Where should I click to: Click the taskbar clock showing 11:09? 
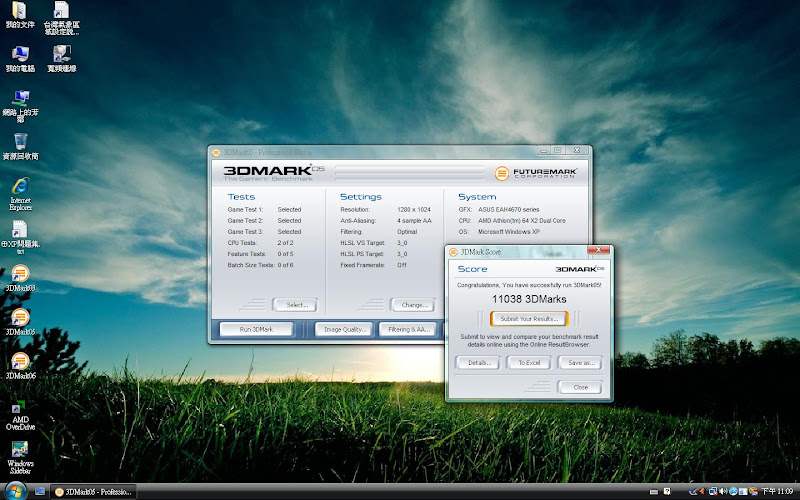click(x=777, y=491)
